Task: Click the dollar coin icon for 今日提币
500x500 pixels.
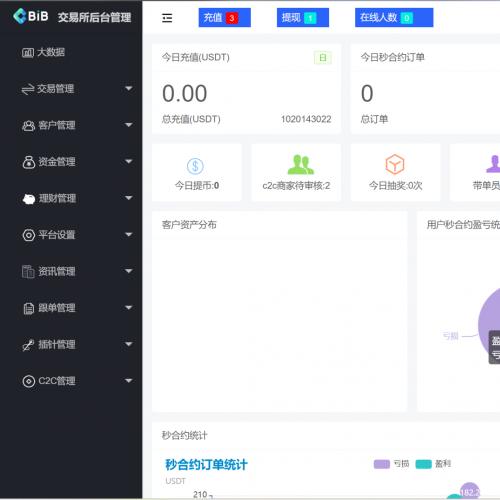Action: click(195, 166)
